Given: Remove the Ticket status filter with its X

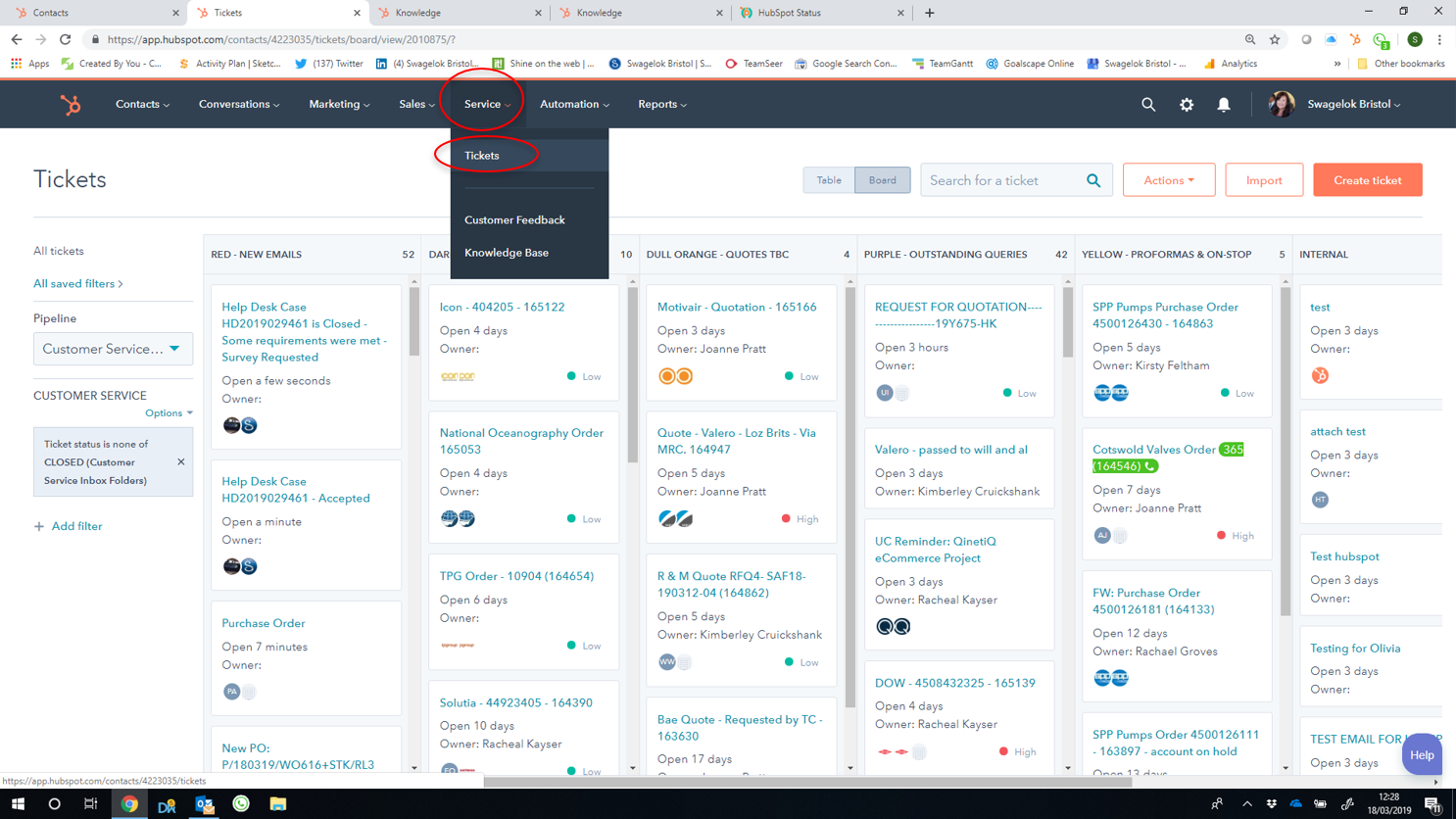Looking at the screenshot, I should (181, 461).
